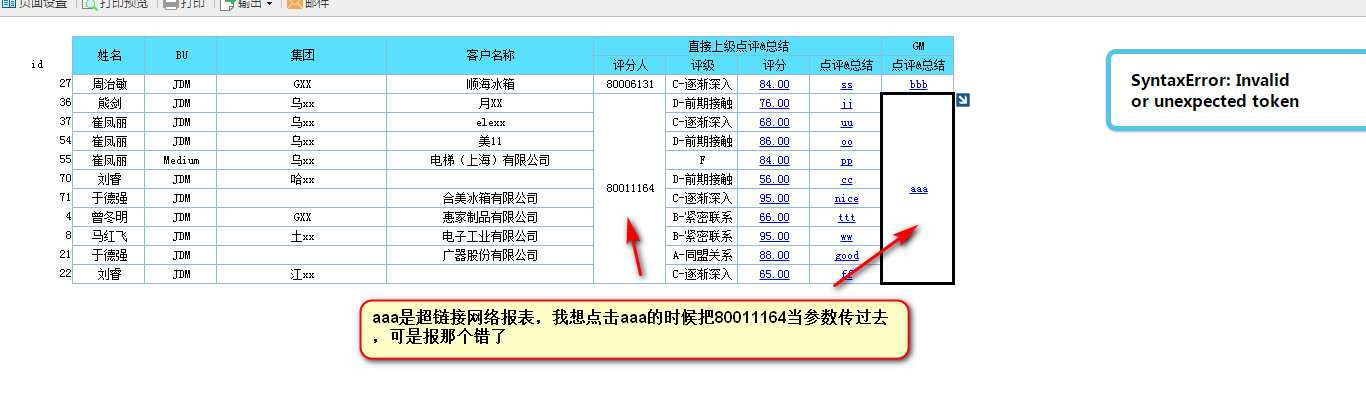Viewport: 1366px width, 397px height.
Task: Click the 80011164 reviewer cell
Action: click(x=630, y=188)
